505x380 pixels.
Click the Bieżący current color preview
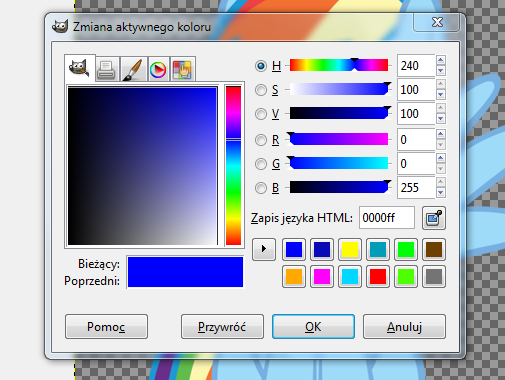point(185,264)
